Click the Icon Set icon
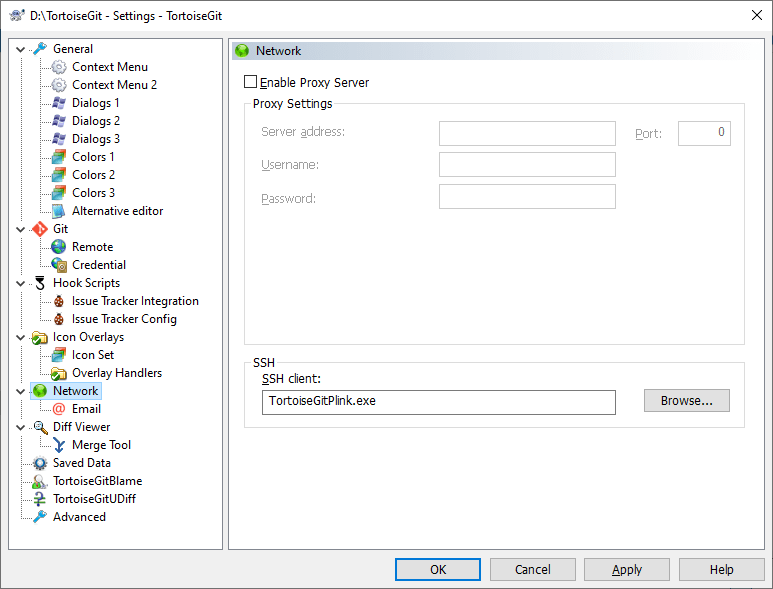The width and height of the screenshot is (773, 589). (59, 355)
